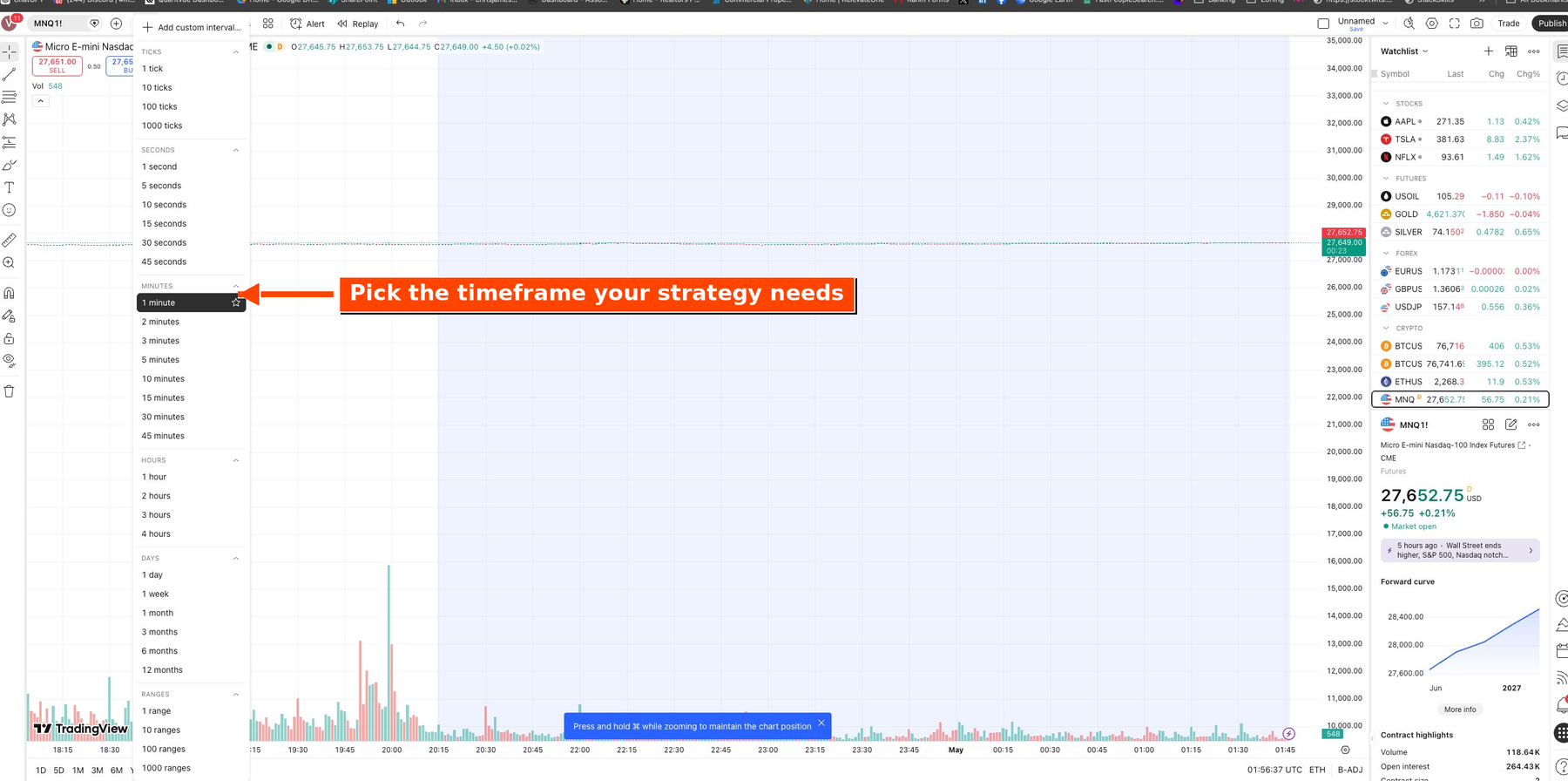Viewport: 1568px width, 781px height.
Task: Create an alert with the Alert button
Action: pyautogui.click(x=308, y=24)
